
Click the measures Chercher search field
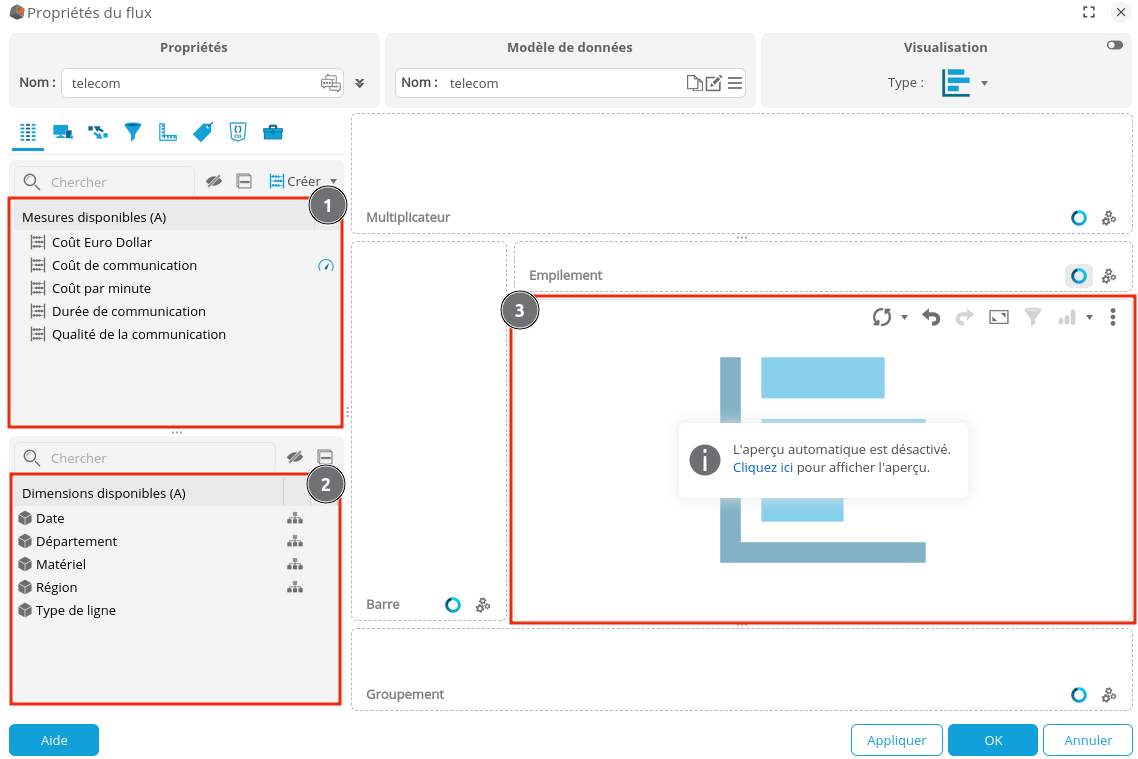(115, 182)
